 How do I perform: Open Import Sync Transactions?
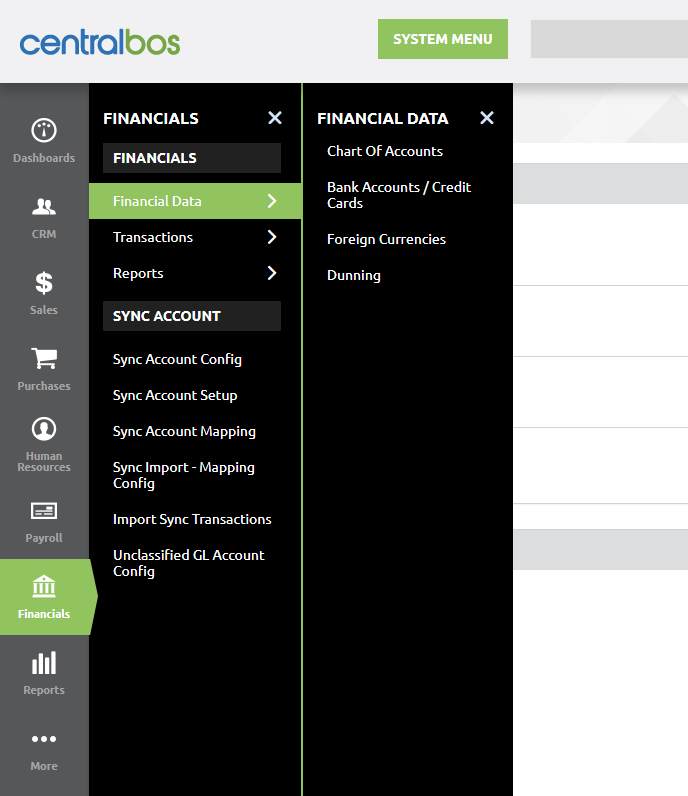[x=192, y=519]
